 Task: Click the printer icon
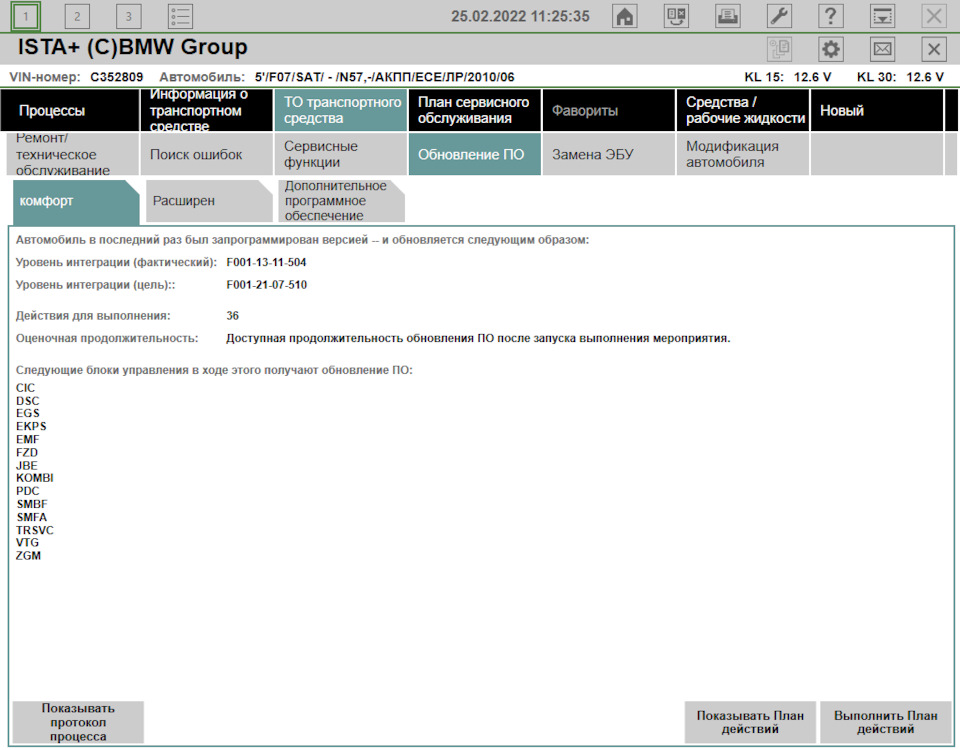[x=727, y=16]
